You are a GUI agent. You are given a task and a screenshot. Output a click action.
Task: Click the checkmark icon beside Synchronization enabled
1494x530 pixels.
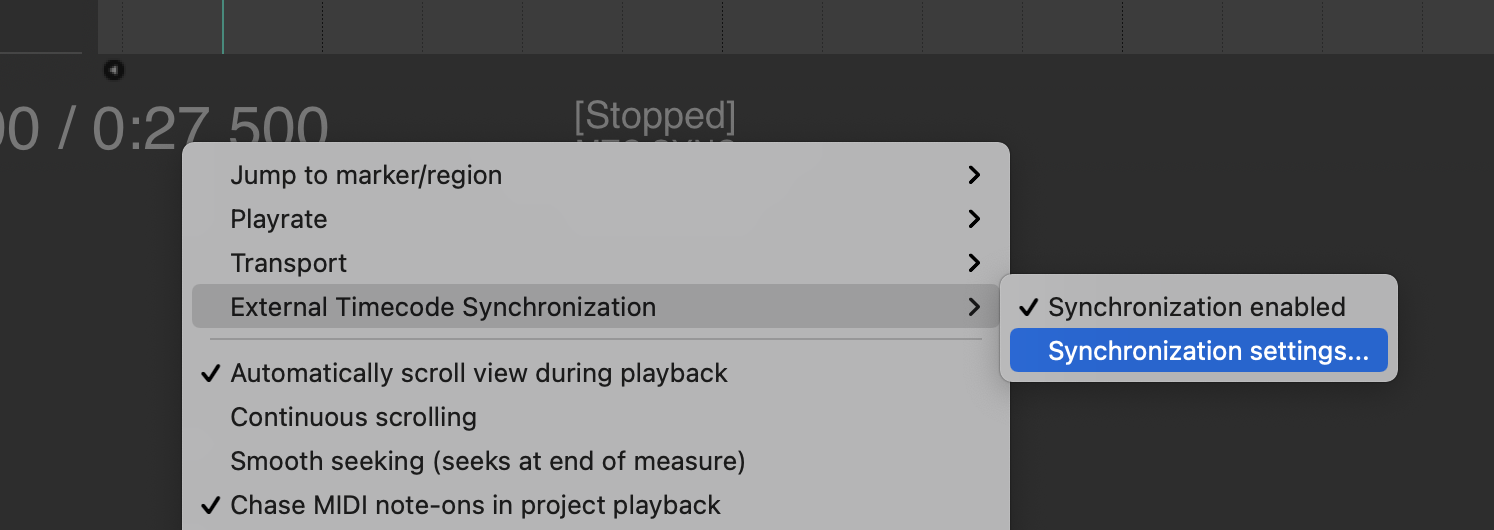pos(1028,307)
